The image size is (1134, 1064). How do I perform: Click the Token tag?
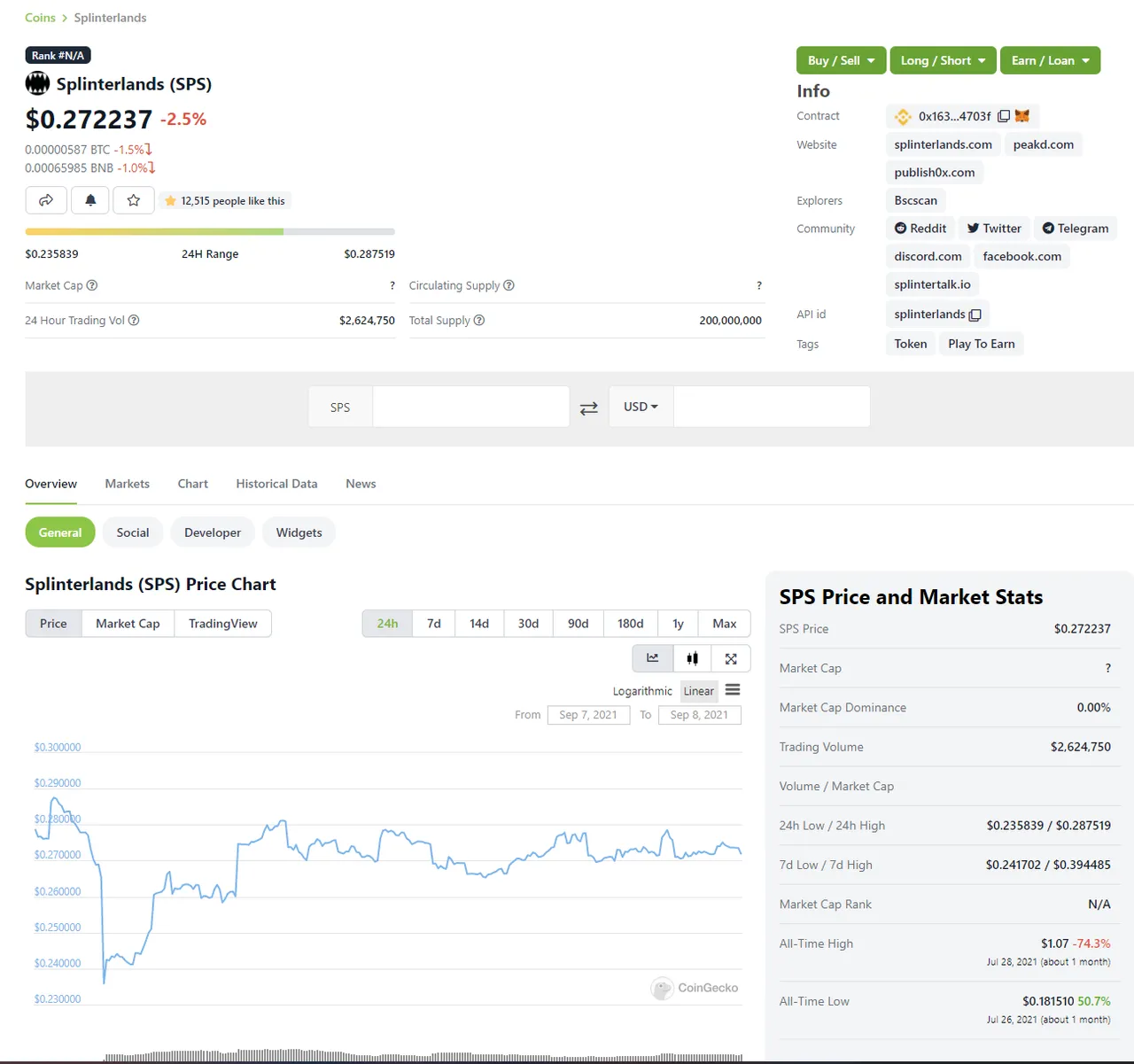911,344
